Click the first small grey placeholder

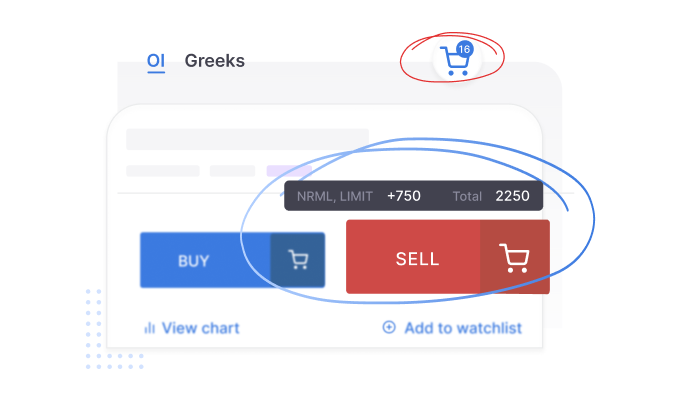pos(162,171)
